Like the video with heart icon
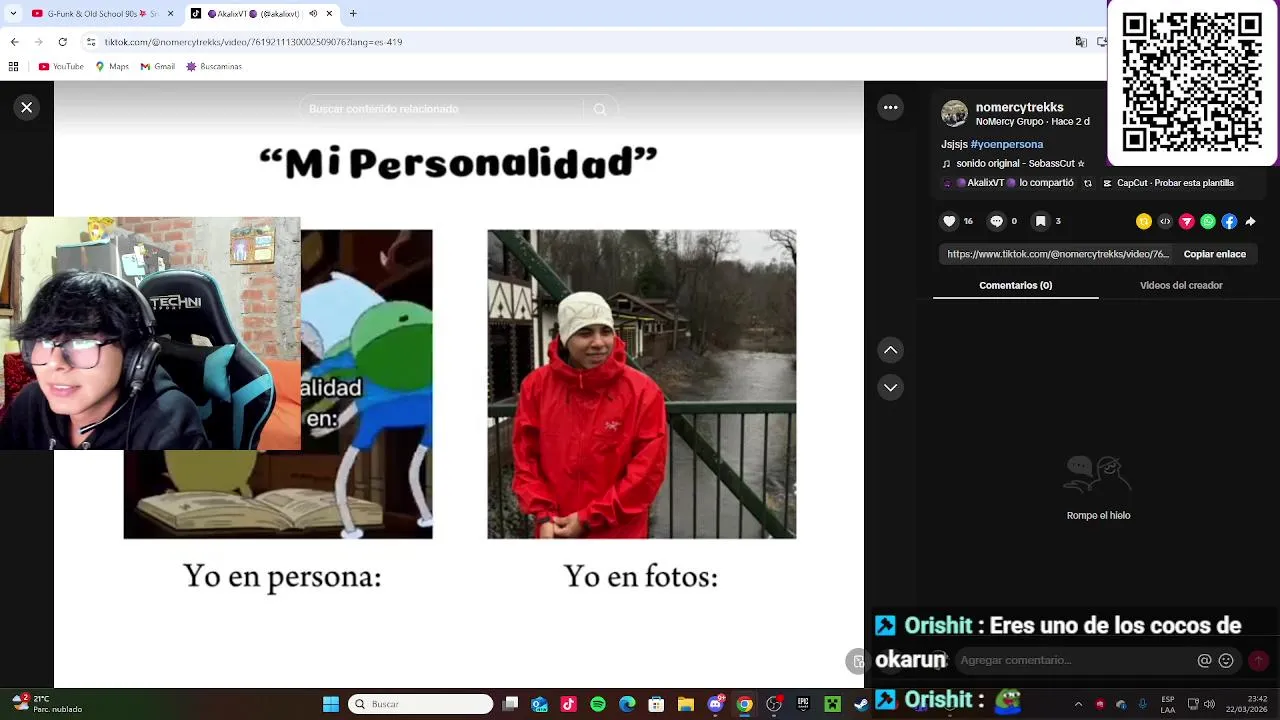 point(949,221)
